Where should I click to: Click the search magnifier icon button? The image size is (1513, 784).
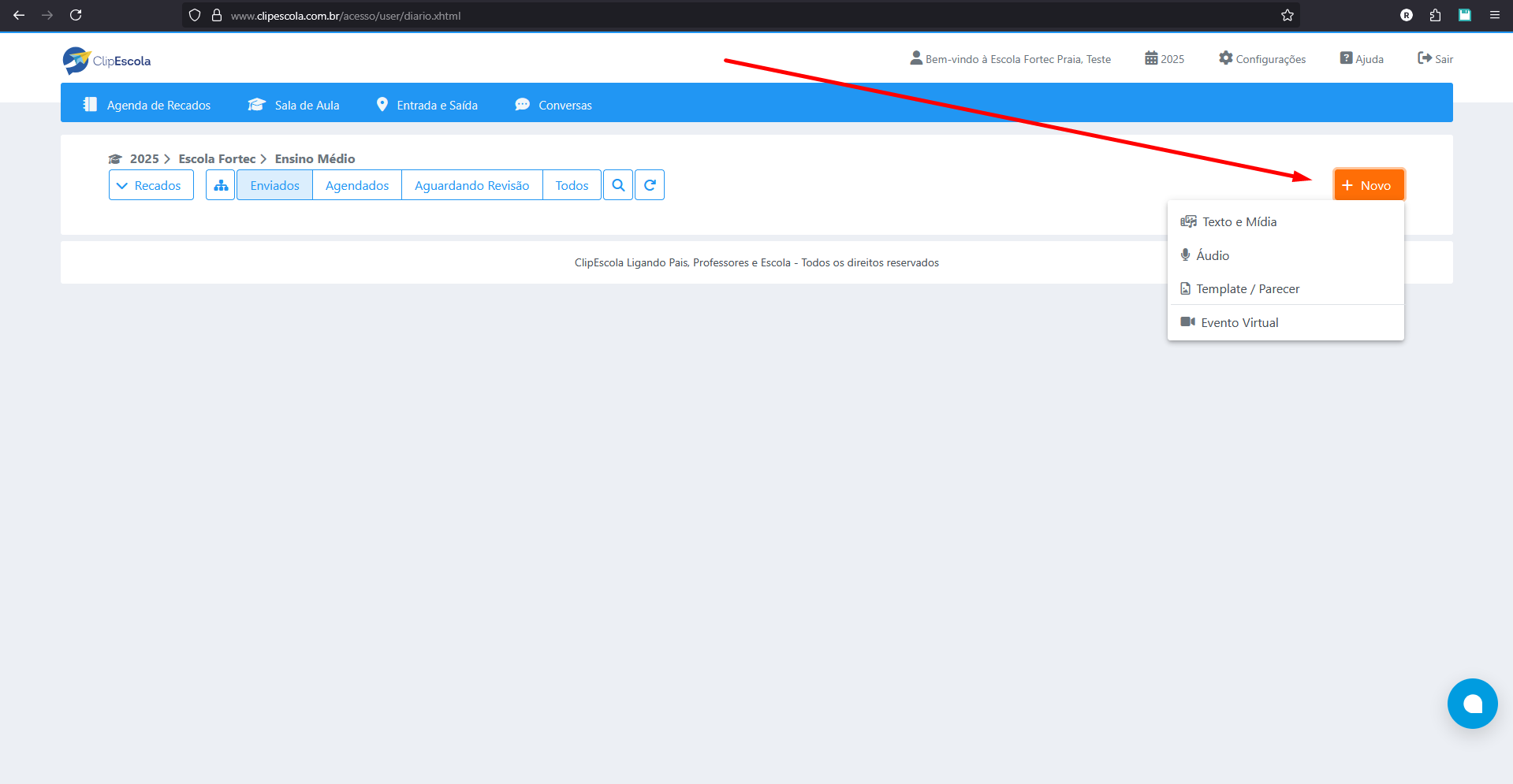618,185
